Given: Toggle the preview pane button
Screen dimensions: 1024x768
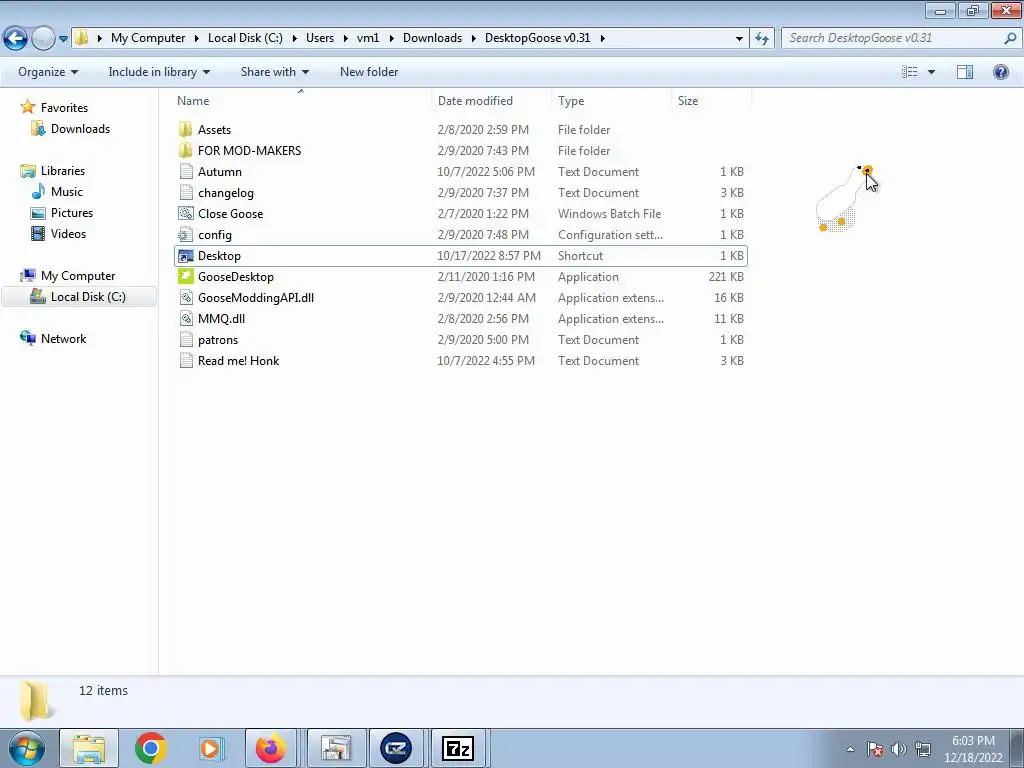Looking at the screenshot, I should pos(965,72).
